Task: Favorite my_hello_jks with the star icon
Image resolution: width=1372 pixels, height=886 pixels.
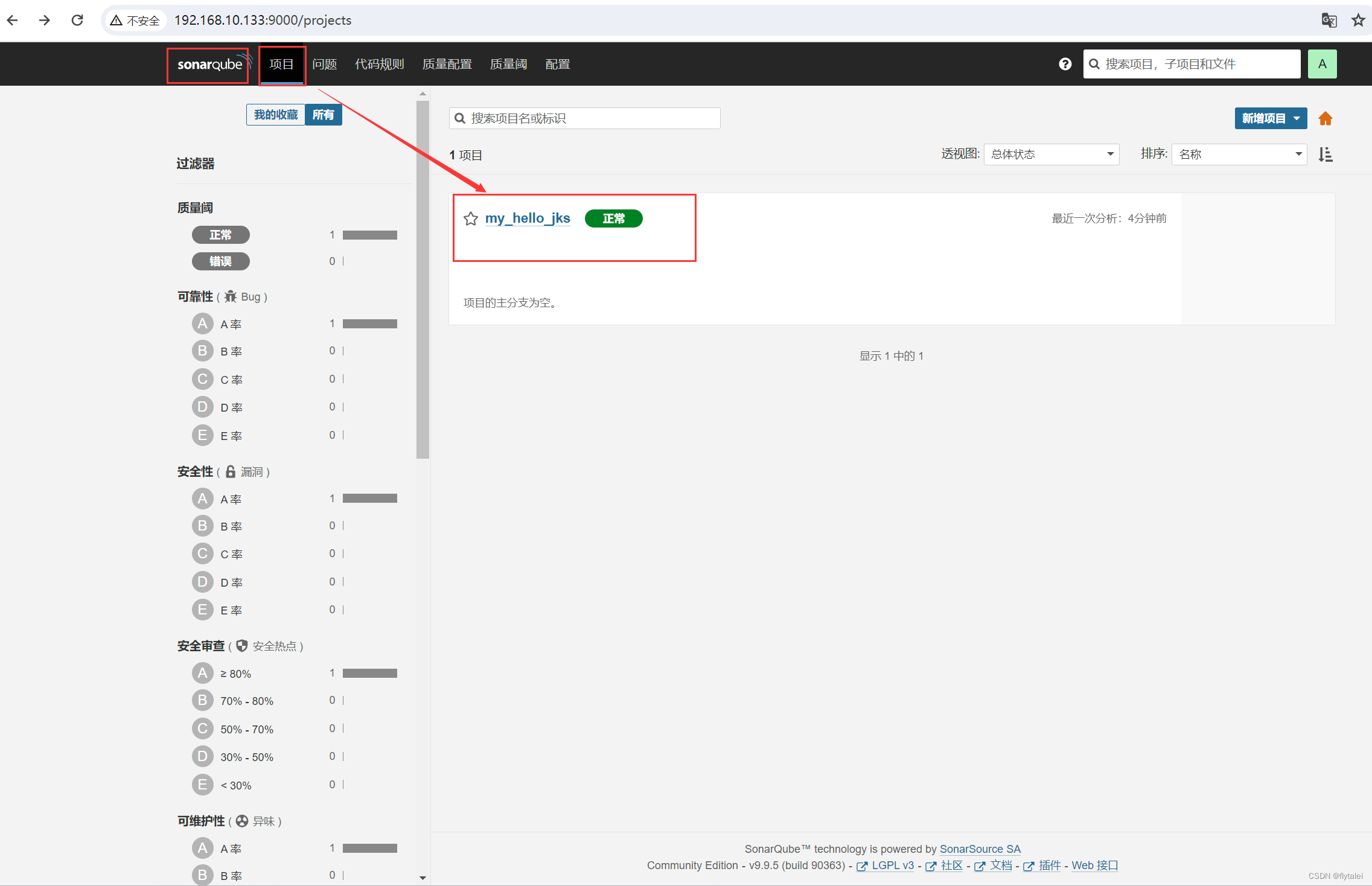Action: pyautogui.click(x=471, y=218)
